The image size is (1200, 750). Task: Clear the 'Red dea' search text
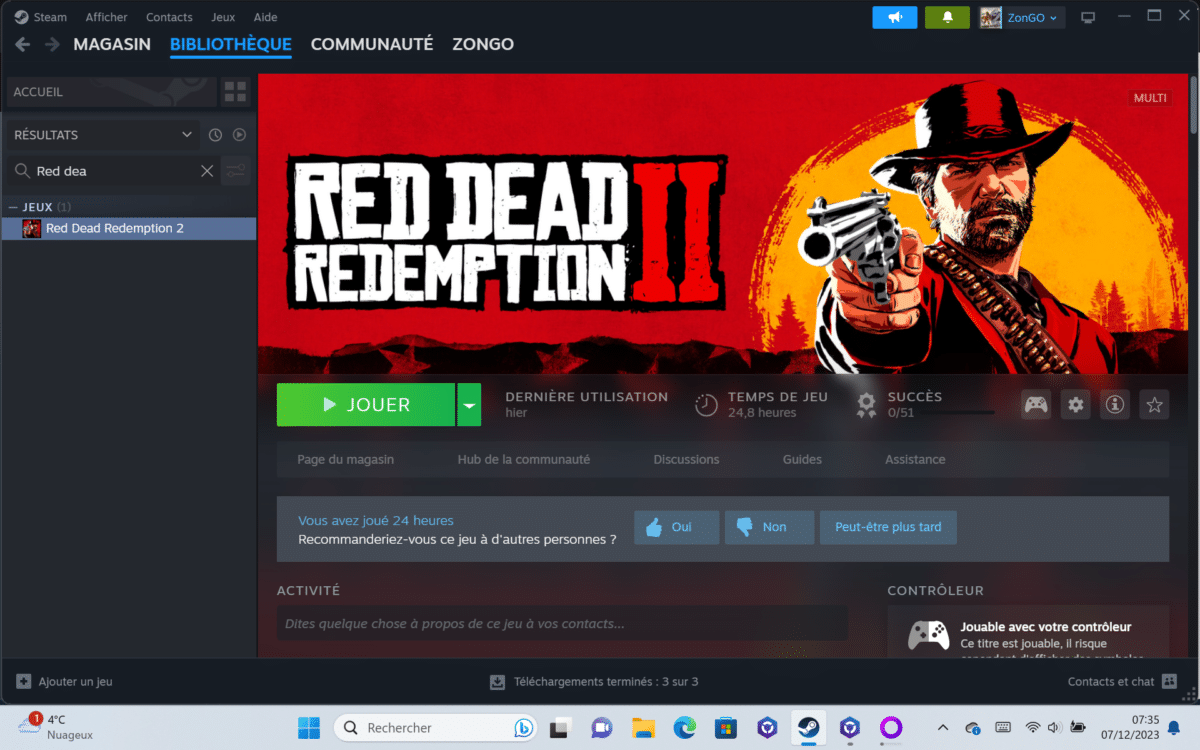(x=207, y=171)
